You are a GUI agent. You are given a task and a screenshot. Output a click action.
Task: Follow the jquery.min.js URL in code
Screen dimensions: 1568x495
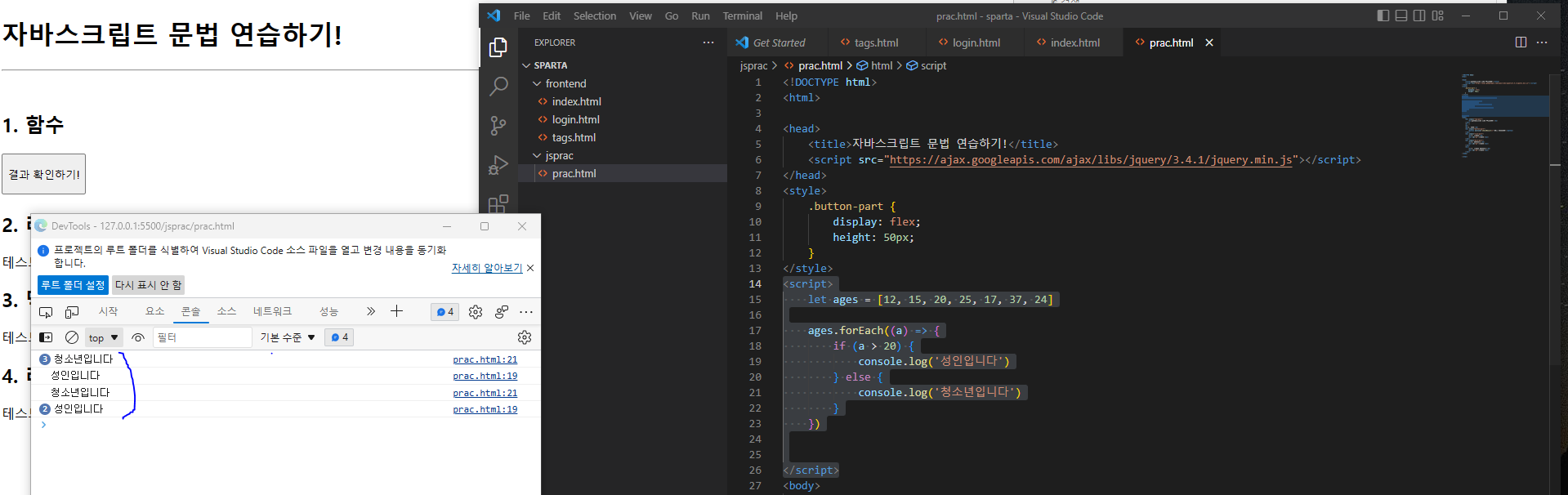[x=1091, y=160]
